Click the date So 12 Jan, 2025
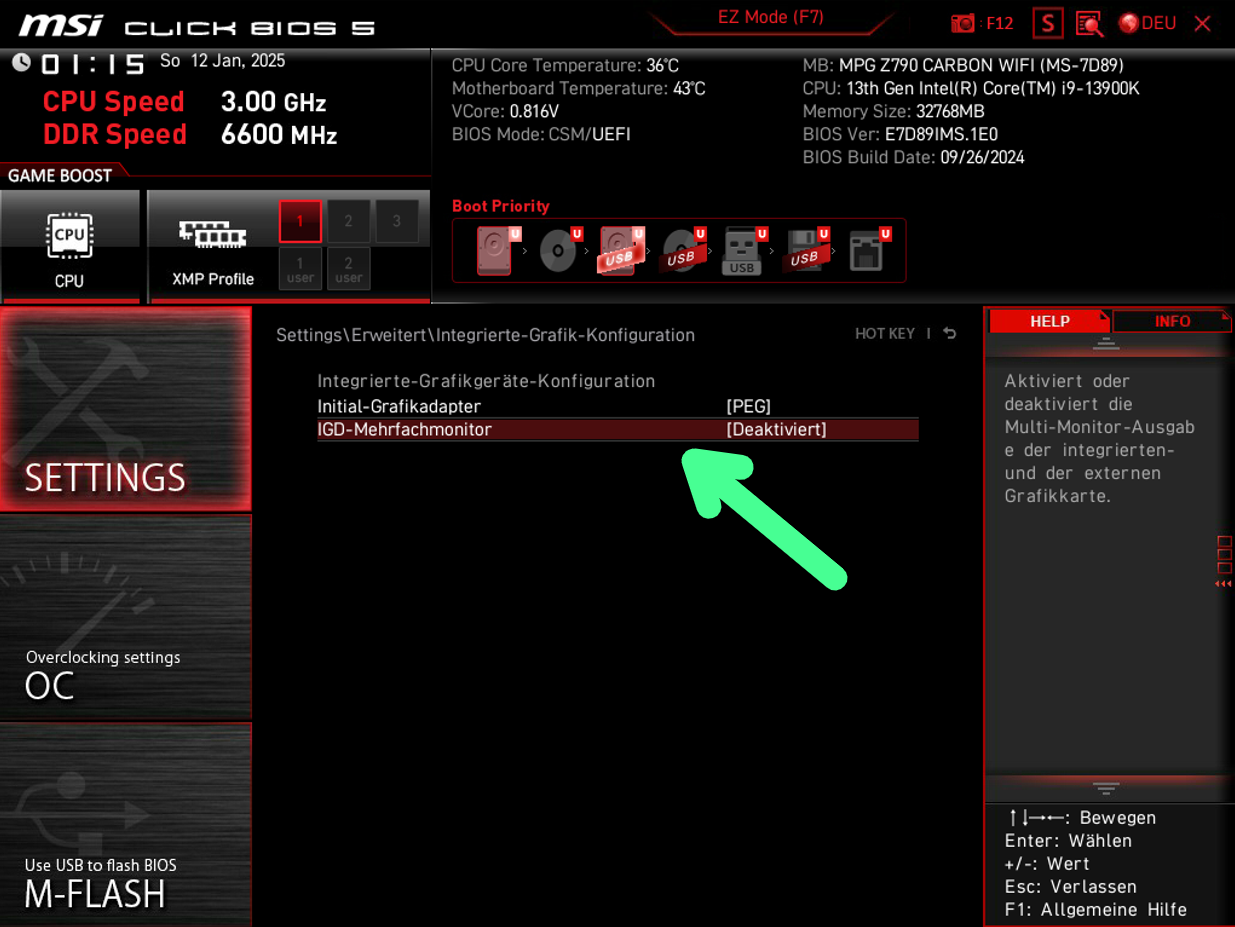The width and height of the screenshot is (1235, 927). click(222, 61)
